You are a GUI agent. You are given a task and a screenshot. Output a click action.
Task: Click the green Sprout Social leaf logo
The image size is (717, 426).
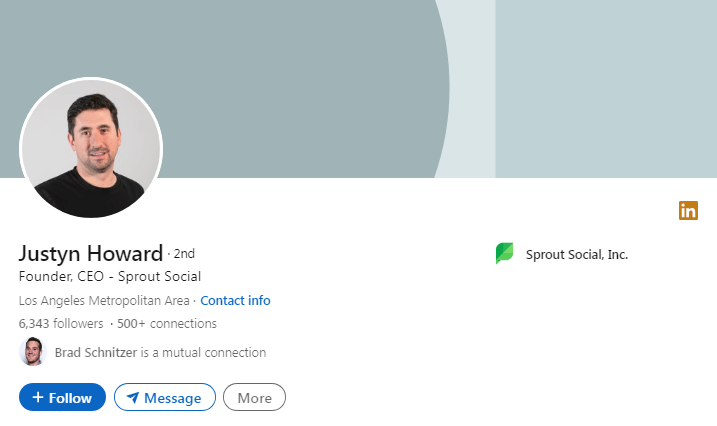(505, 254)
